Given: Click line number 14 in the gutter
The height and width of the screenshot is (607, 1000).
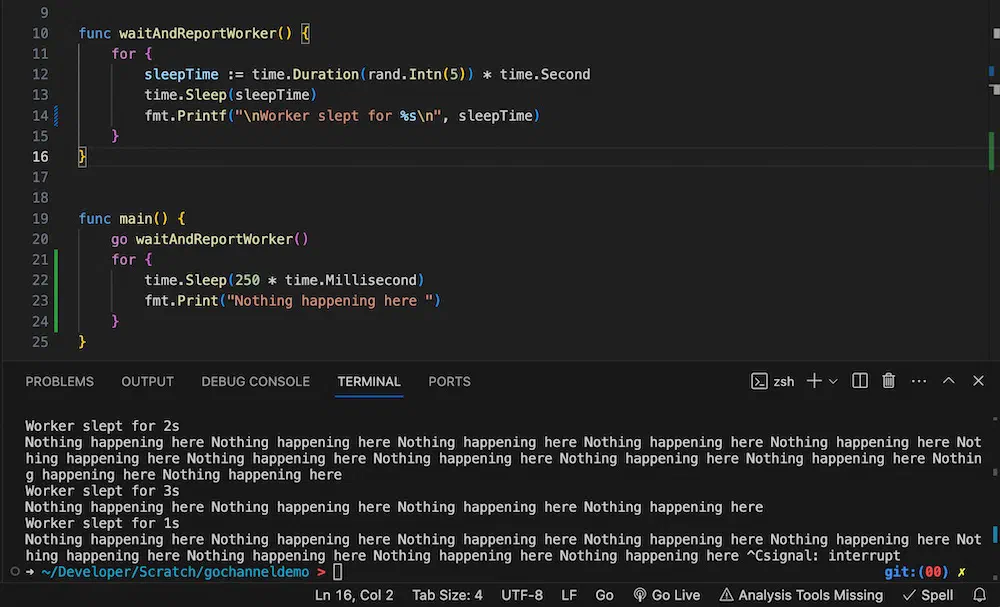Looking at the screenshot, I should (x=40, y=115).
